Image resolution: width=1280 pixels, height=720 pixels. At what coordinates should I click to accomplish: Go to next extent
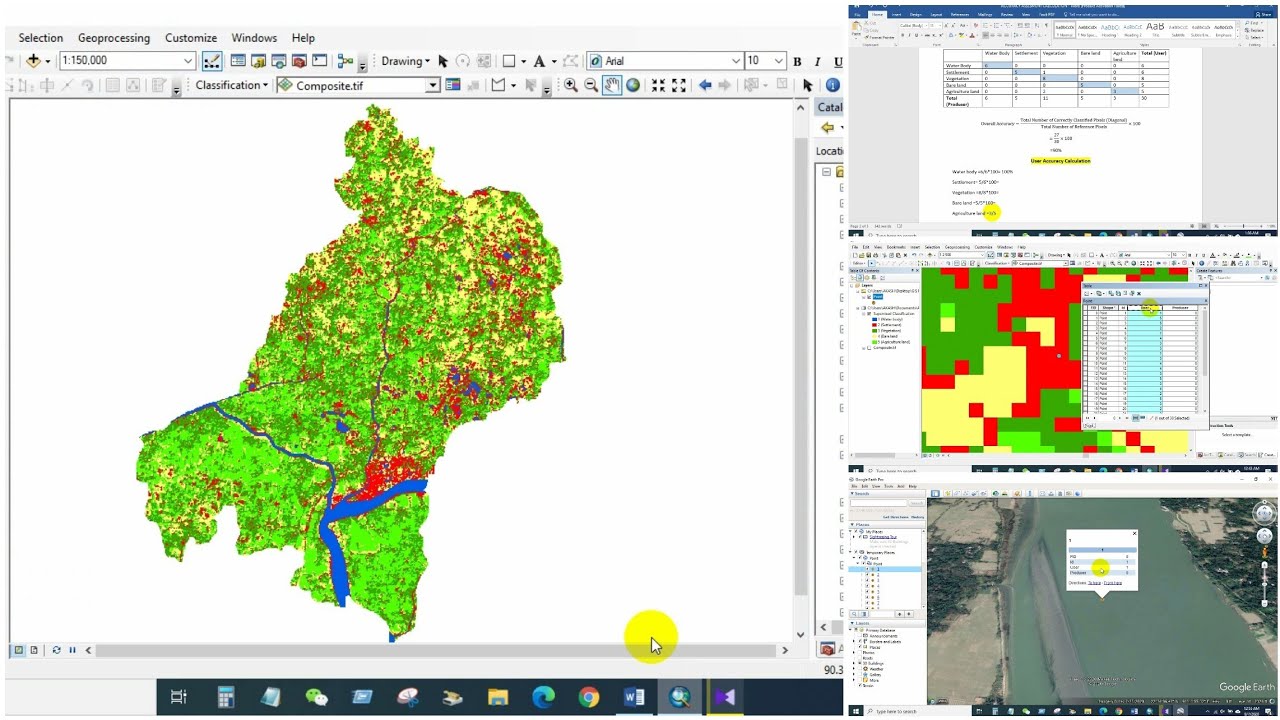pyautogui.click(x=726, y=85)
